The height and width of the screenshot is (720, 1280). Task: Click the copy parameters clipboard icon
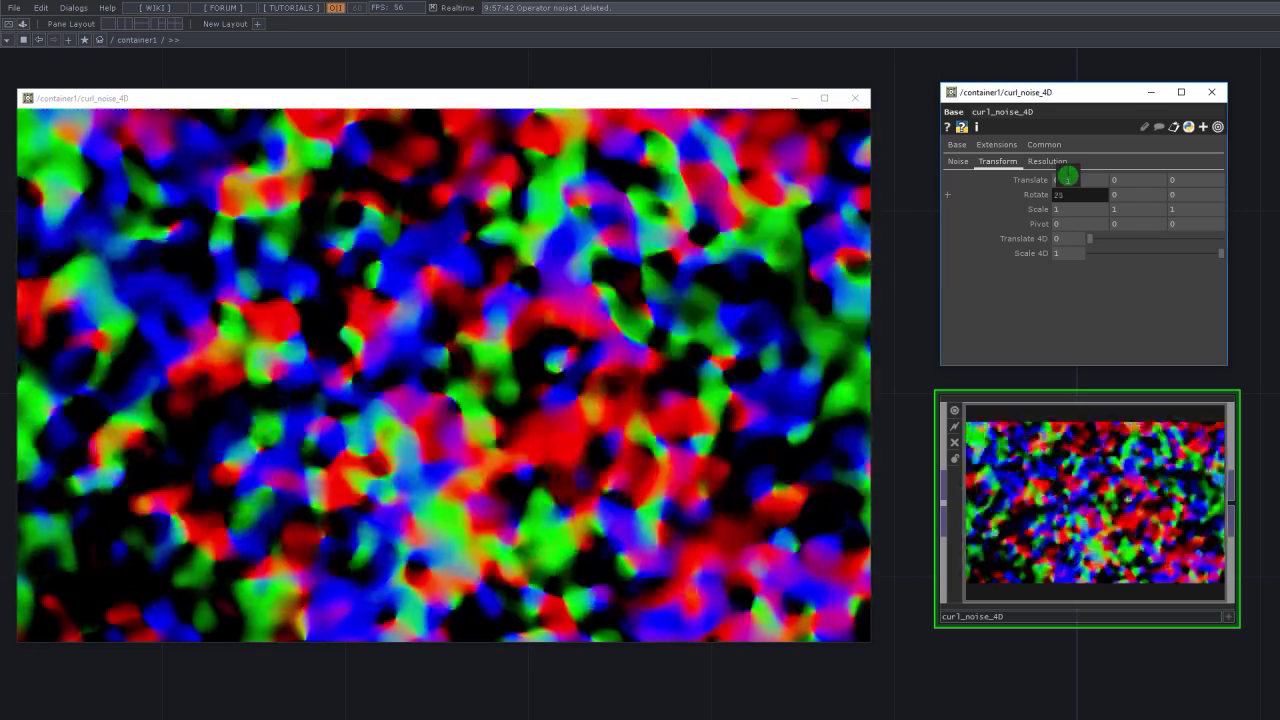pos(1174,127)
